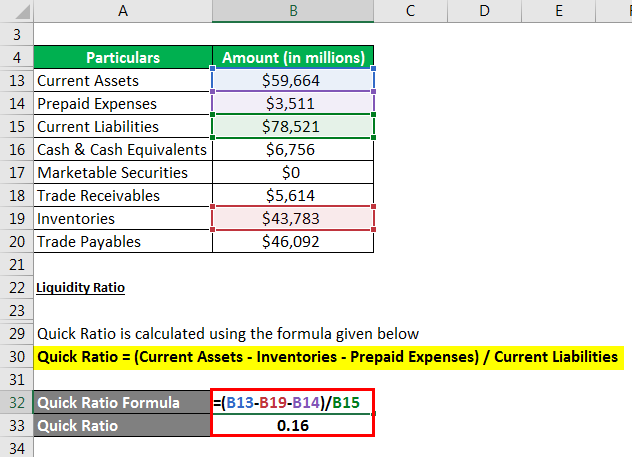The width and height of the screenshot is (632, 457).
Task: Click the yellow Quick Ratio formula text
Action: [x=327, y=357]
